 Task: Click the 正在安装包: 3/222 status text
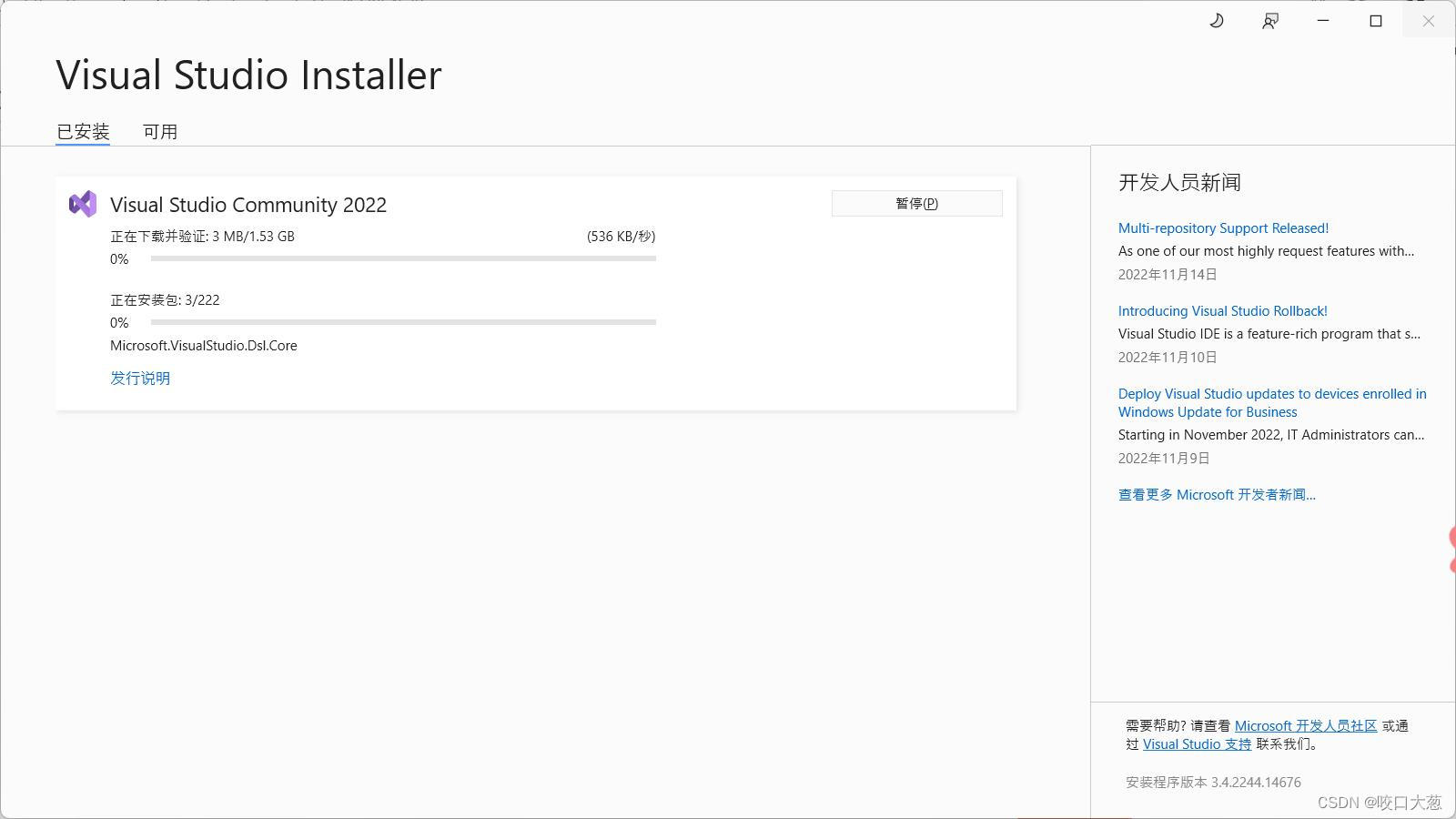(165, 300)
